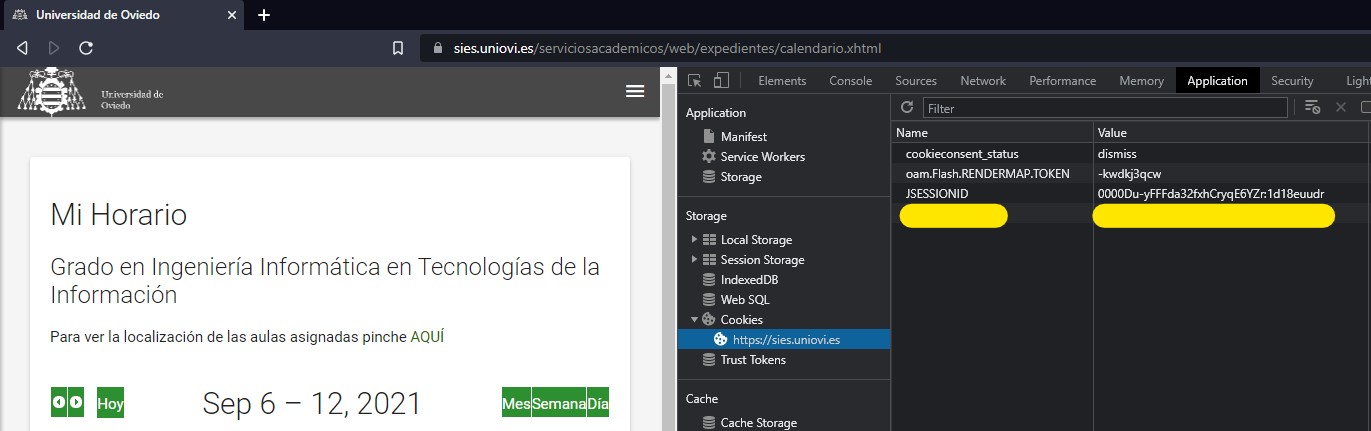Click the inspect element picker icon
The width and height of the screenshot is (1371, 431).
tap(695, 81)
